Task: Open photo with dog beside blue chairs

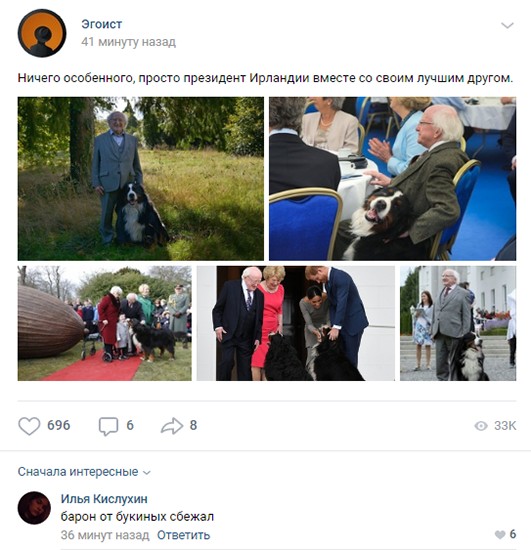Action: (392, 179)
